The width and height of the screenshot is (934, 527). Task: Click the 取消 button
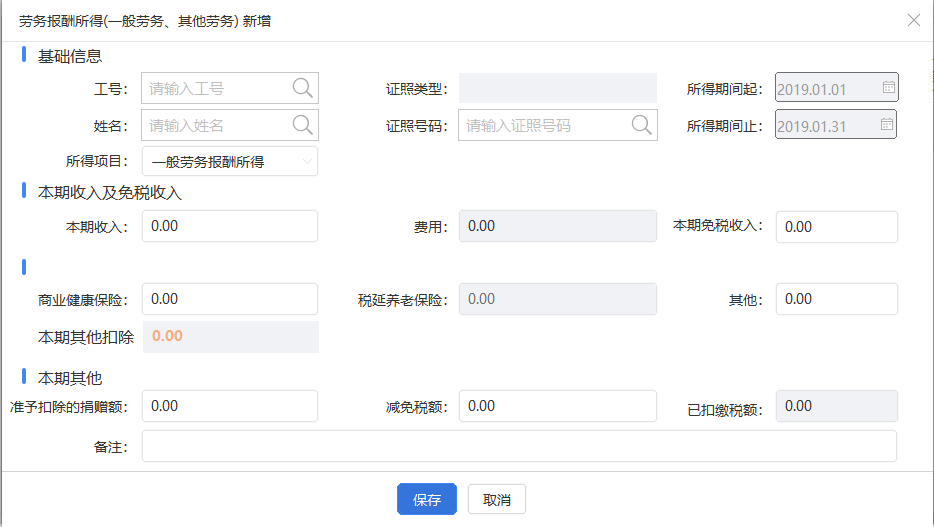point(497,499)
